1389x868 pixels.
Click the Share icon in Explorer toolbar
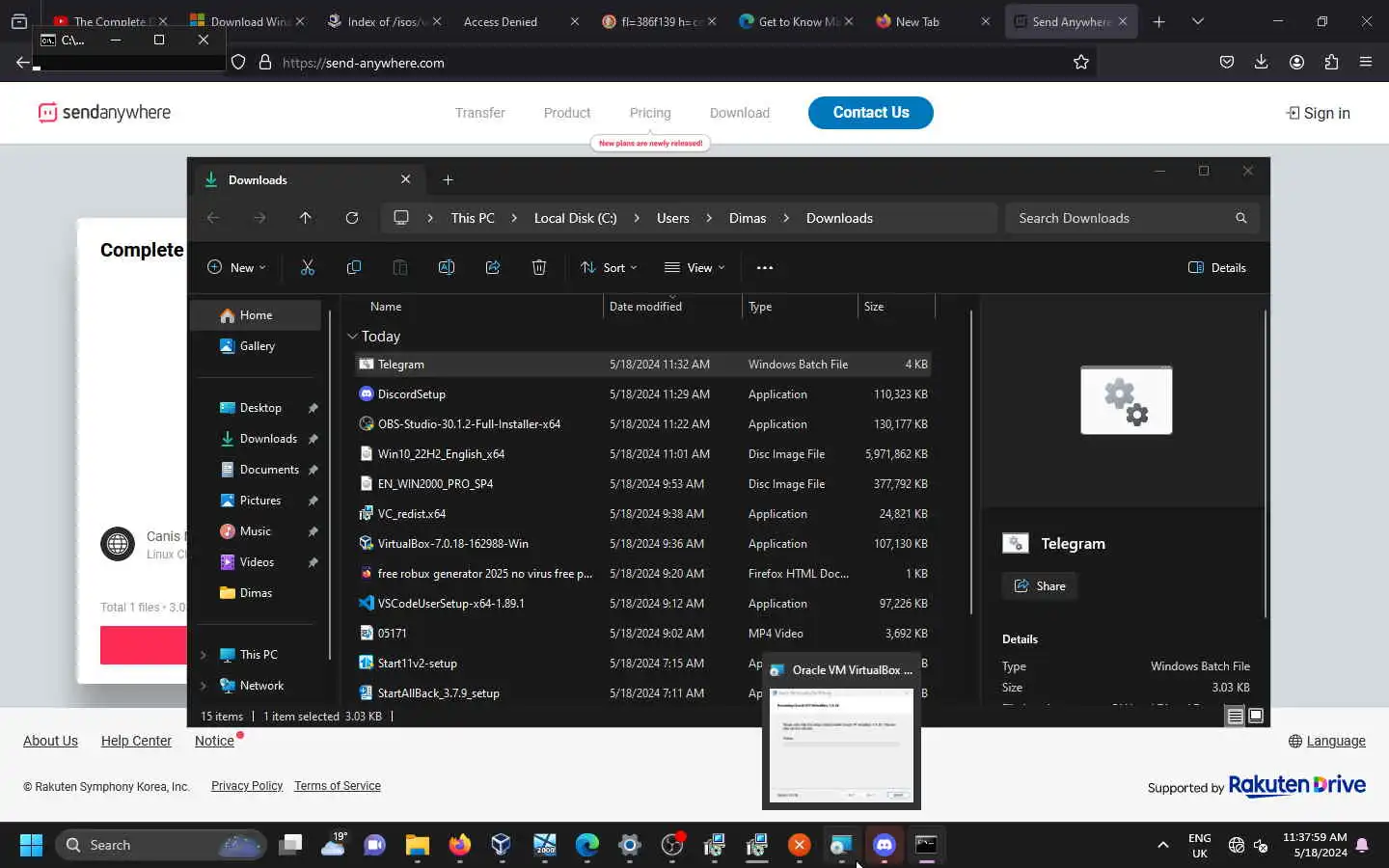(x=493, y=267)
